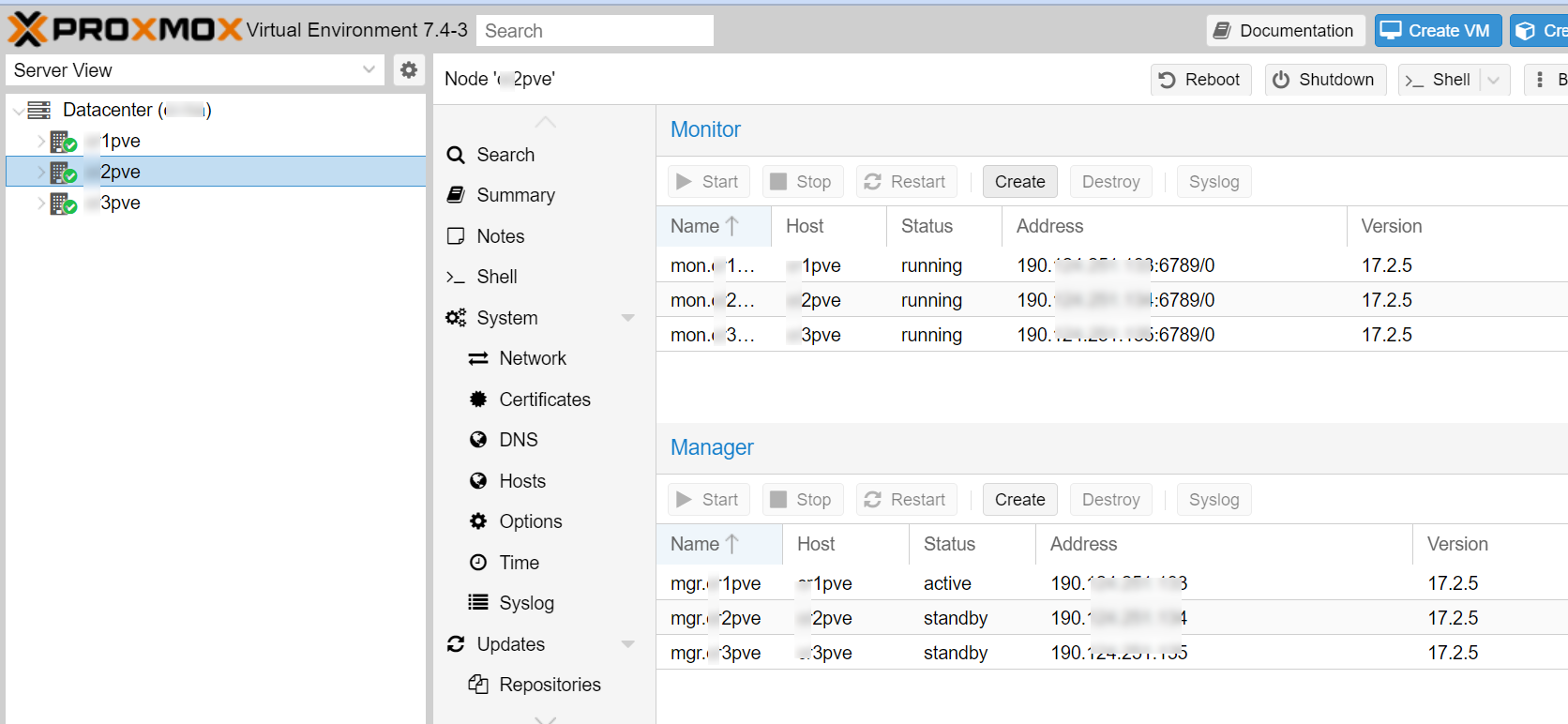Open the Shell button dropdown arrow
This screenshot has height=724, width=1568.
point(1494,80)
